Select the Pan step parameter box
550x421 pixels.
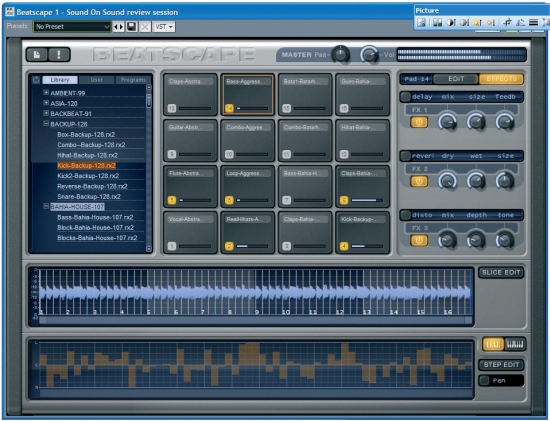click(x=501, y=381)
